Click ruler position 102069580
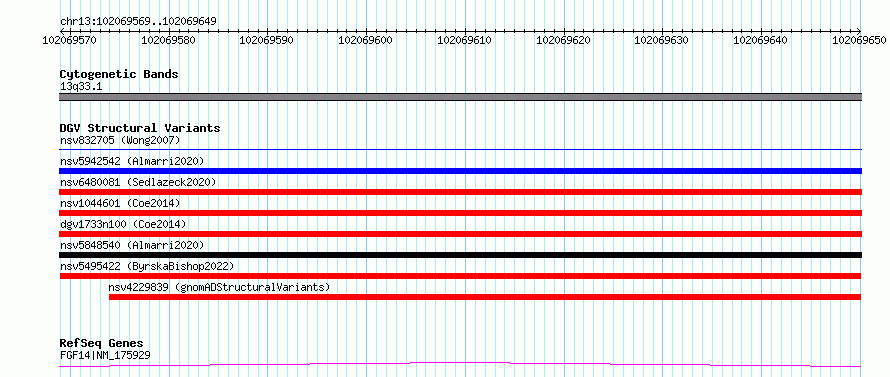 coord(169,40)
